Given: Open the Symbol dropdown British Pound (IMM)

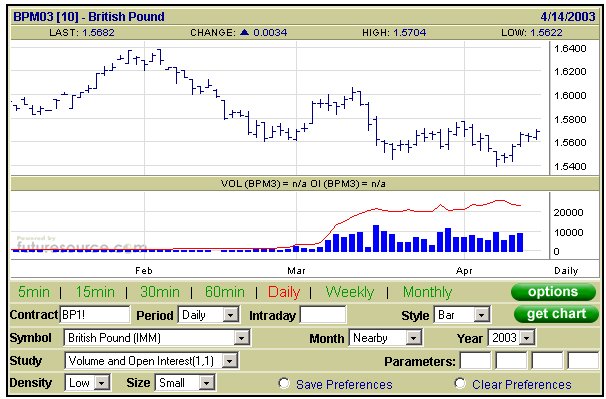Looking at the screenshot, I should point(157,338).
